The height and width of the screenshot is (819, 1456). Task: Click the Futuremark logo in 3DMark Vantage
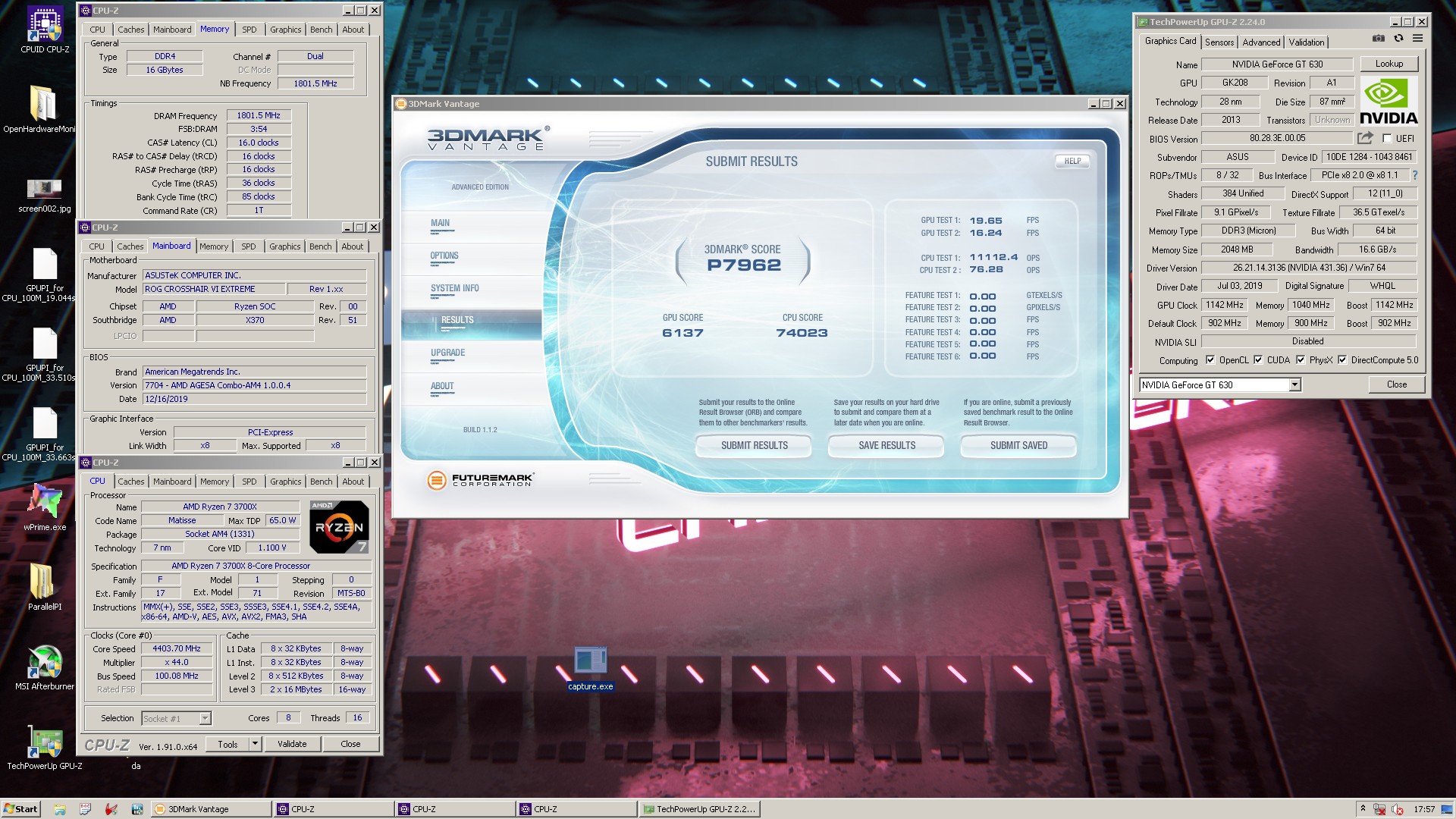(481, 479)
